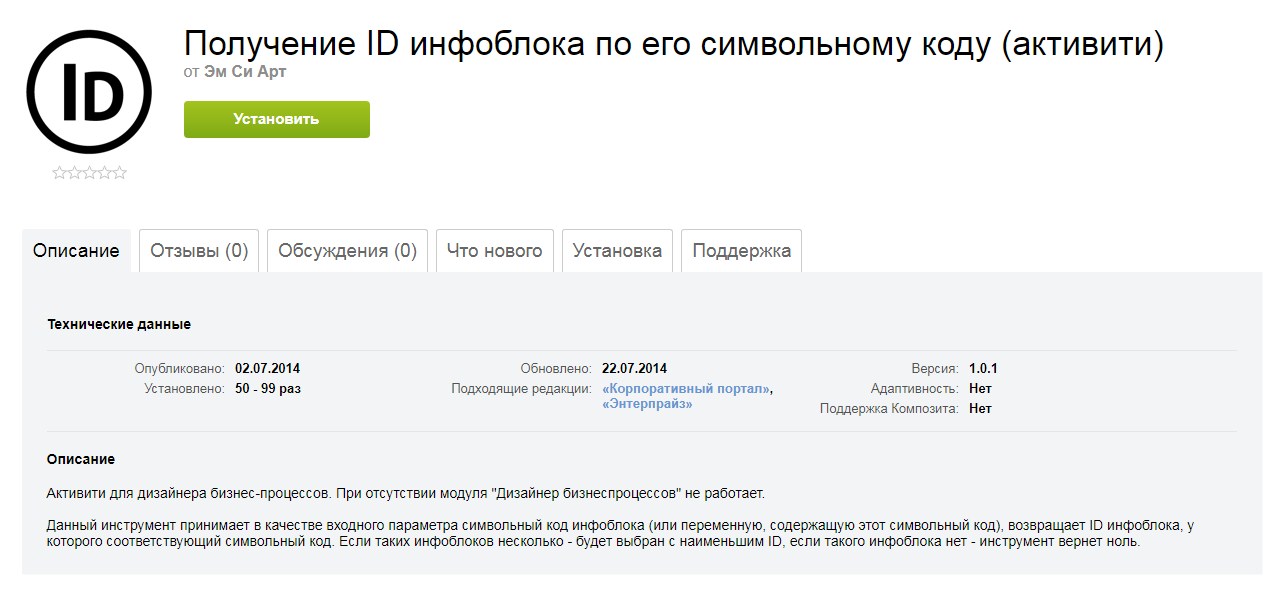1275x609 pixels.
Task: Open the Обсуждения (0) tab
Action: point(347,251)
